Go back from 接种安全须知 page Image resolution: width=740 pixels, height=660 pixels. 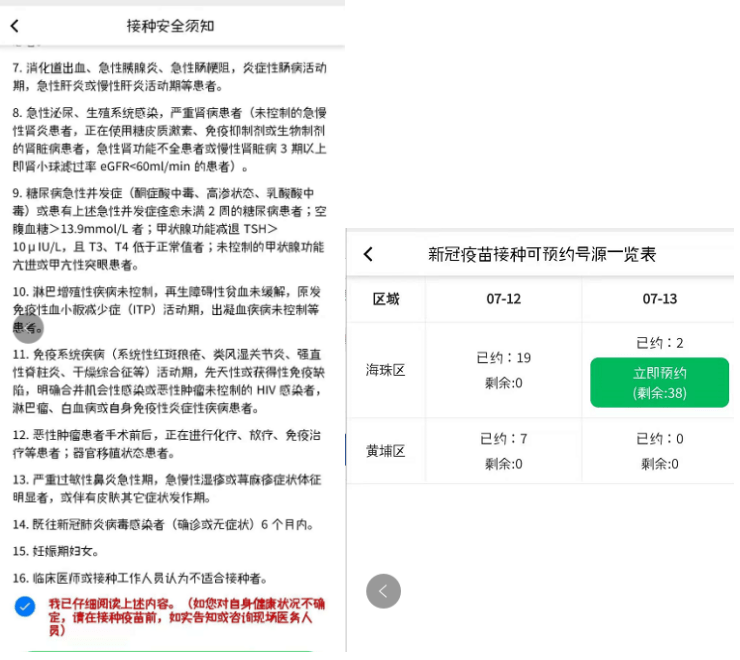[15, 25]
